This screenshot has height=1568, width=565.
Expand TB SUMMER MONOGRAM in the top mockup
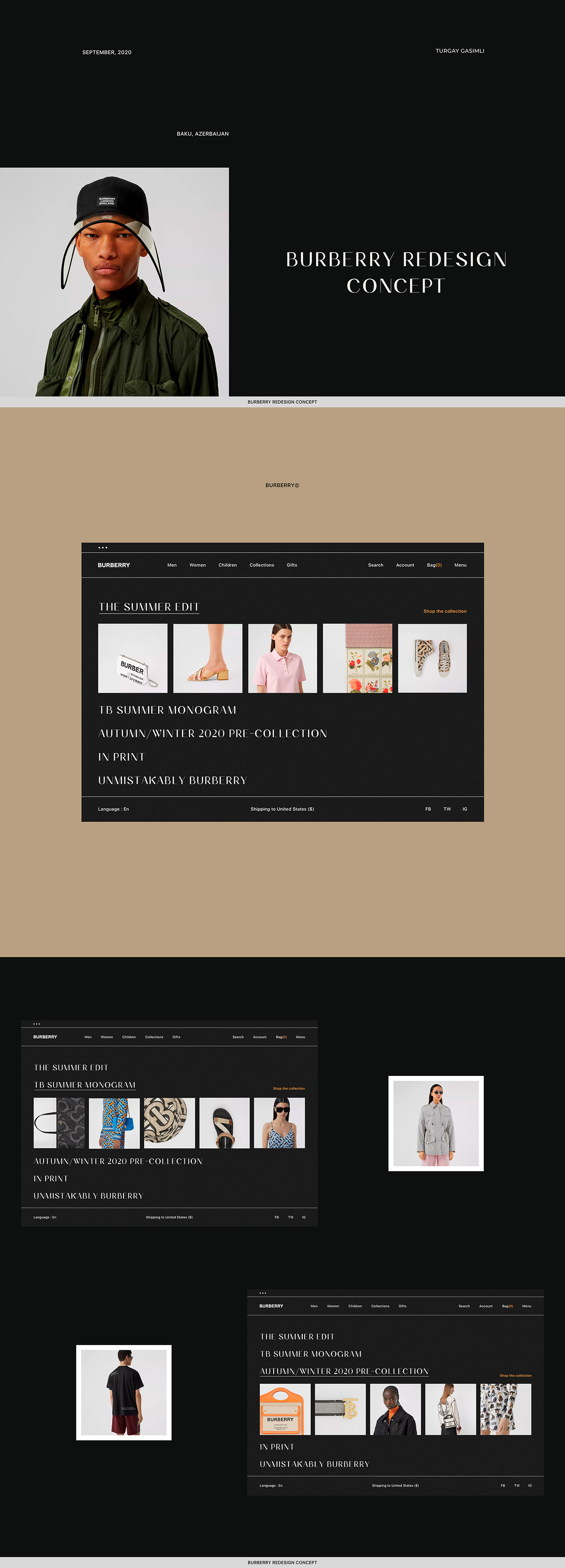(167, 710)
